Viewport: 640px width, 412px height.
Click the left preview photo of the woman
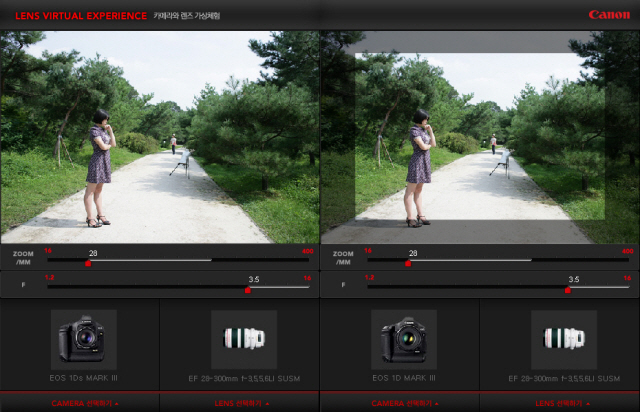(160, 136)
